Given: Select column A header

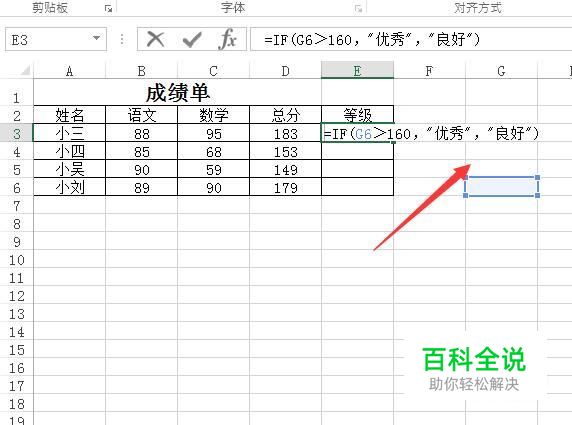Looking at the screenshot, I should pos(69,70).
